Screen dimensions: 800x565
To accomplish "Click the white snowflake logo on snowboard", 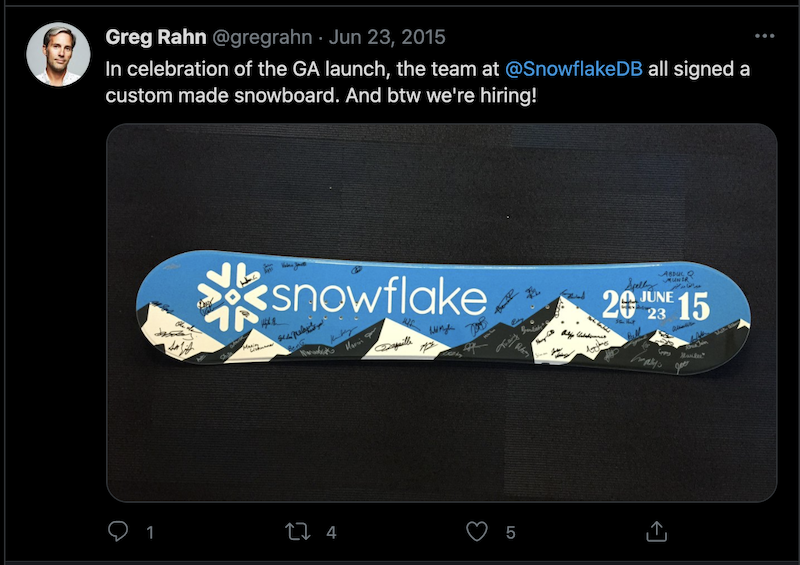I will pyautogui.click(x=232, y=297).
